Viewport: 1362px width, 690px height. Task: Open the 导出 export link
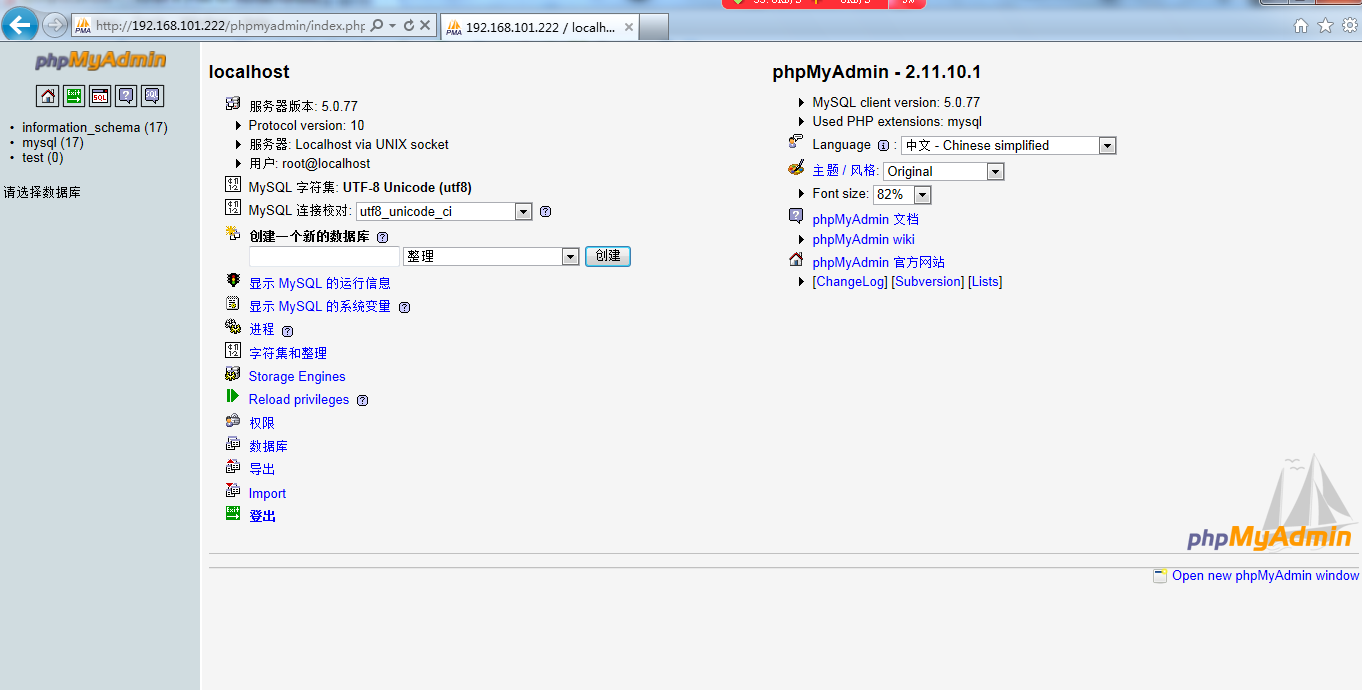(x=262, y=469)
